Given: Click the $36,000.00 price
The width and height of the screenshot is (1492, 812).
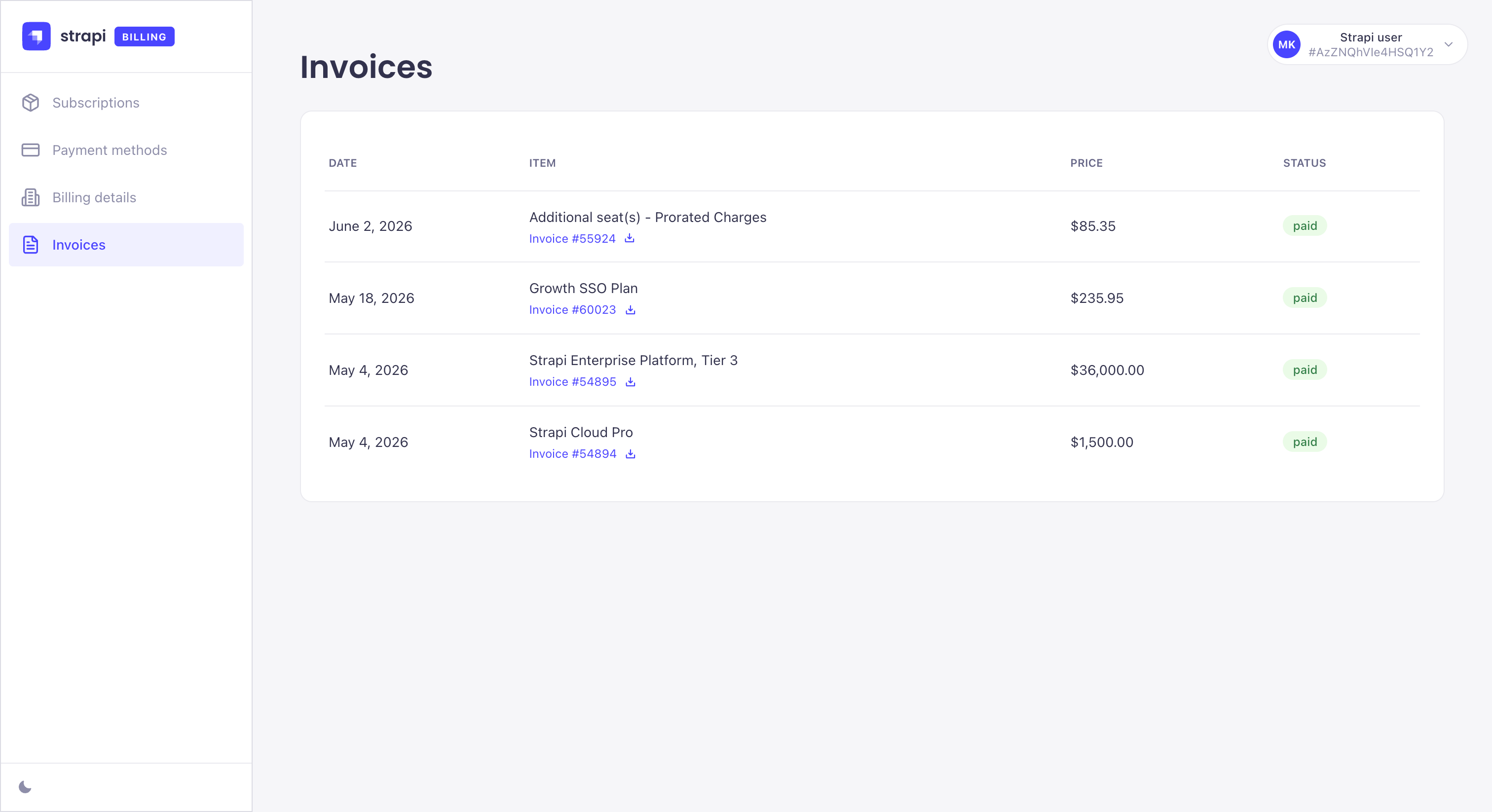Looking at the screenshot, I should click(x=1107, y=370).
